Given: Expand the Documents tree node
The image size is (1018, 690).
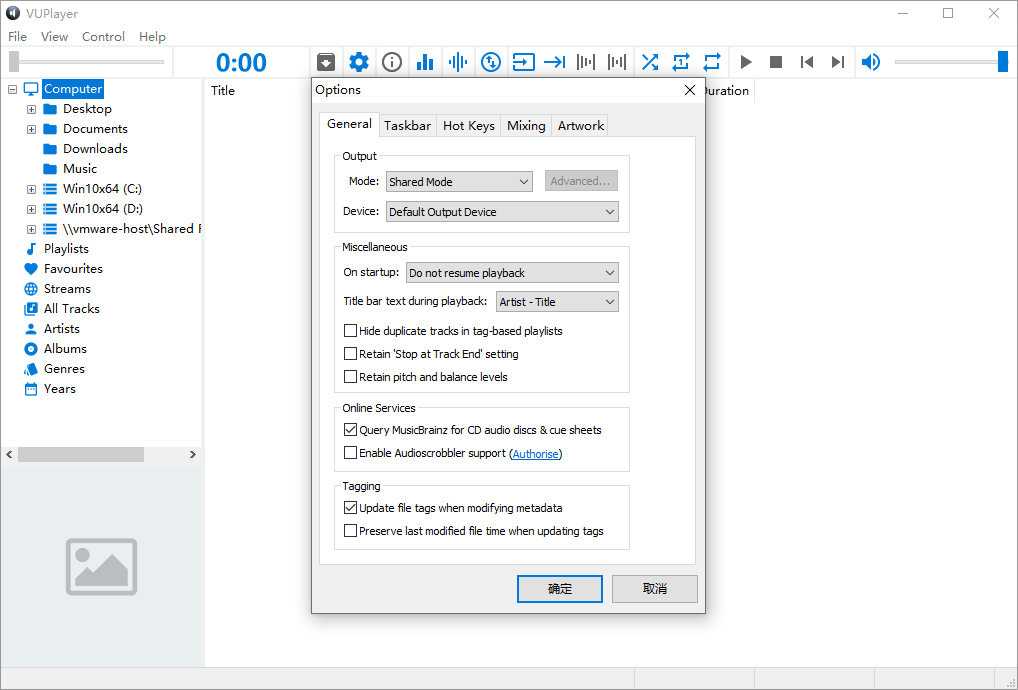Looking at the screenshot, I should coord(31,129).
